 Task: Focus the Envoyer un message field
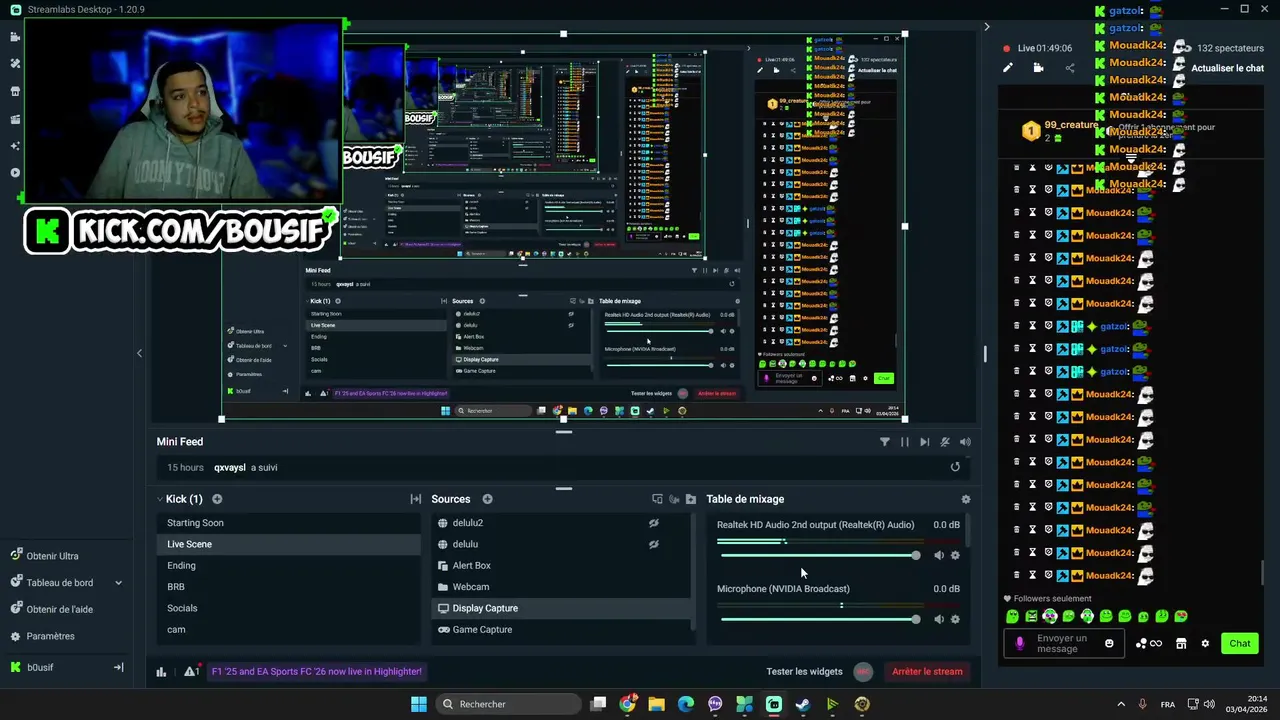pyautogui.click(x=1064, y=644)
